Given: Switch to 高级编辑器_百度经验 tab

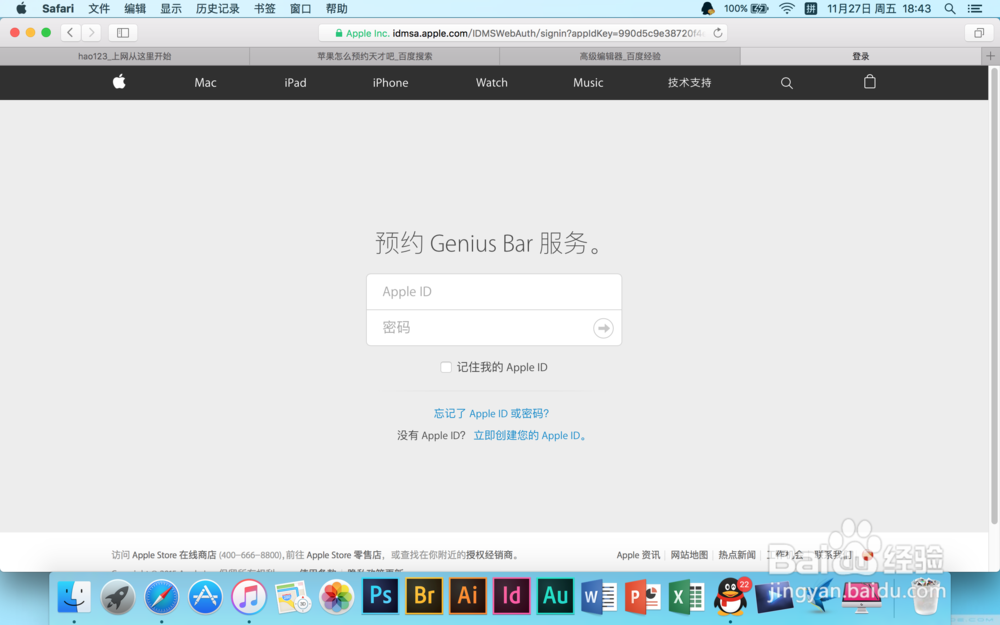Looking at the screenshot, I should [620, 56].
